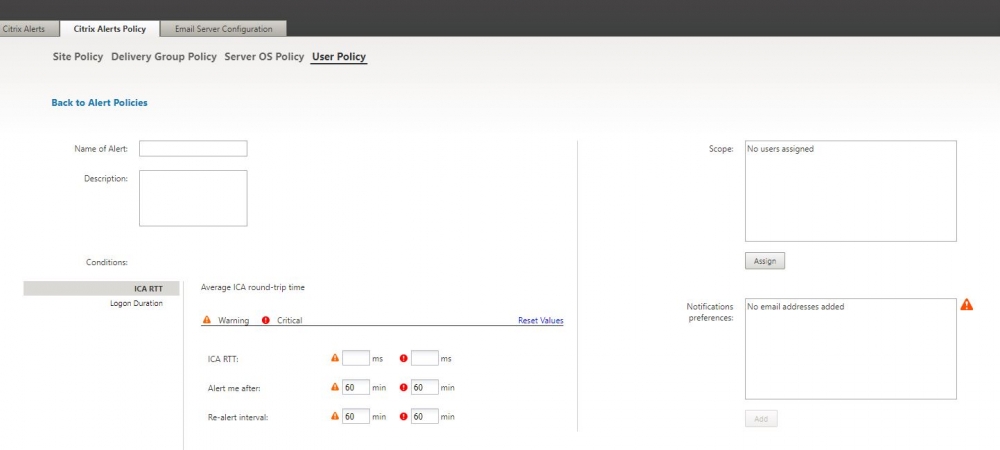Select the User Policy section
This screenshot has width=1000, height=450.
click(339, 57)
